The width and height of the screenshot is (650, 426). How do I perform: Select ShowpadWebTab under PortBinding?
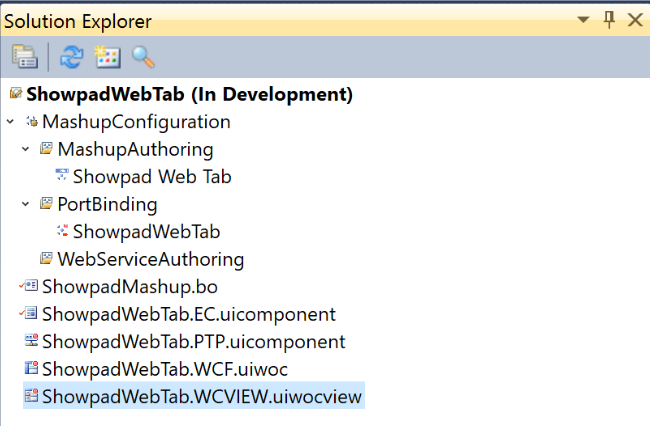(x=146, y=232)
